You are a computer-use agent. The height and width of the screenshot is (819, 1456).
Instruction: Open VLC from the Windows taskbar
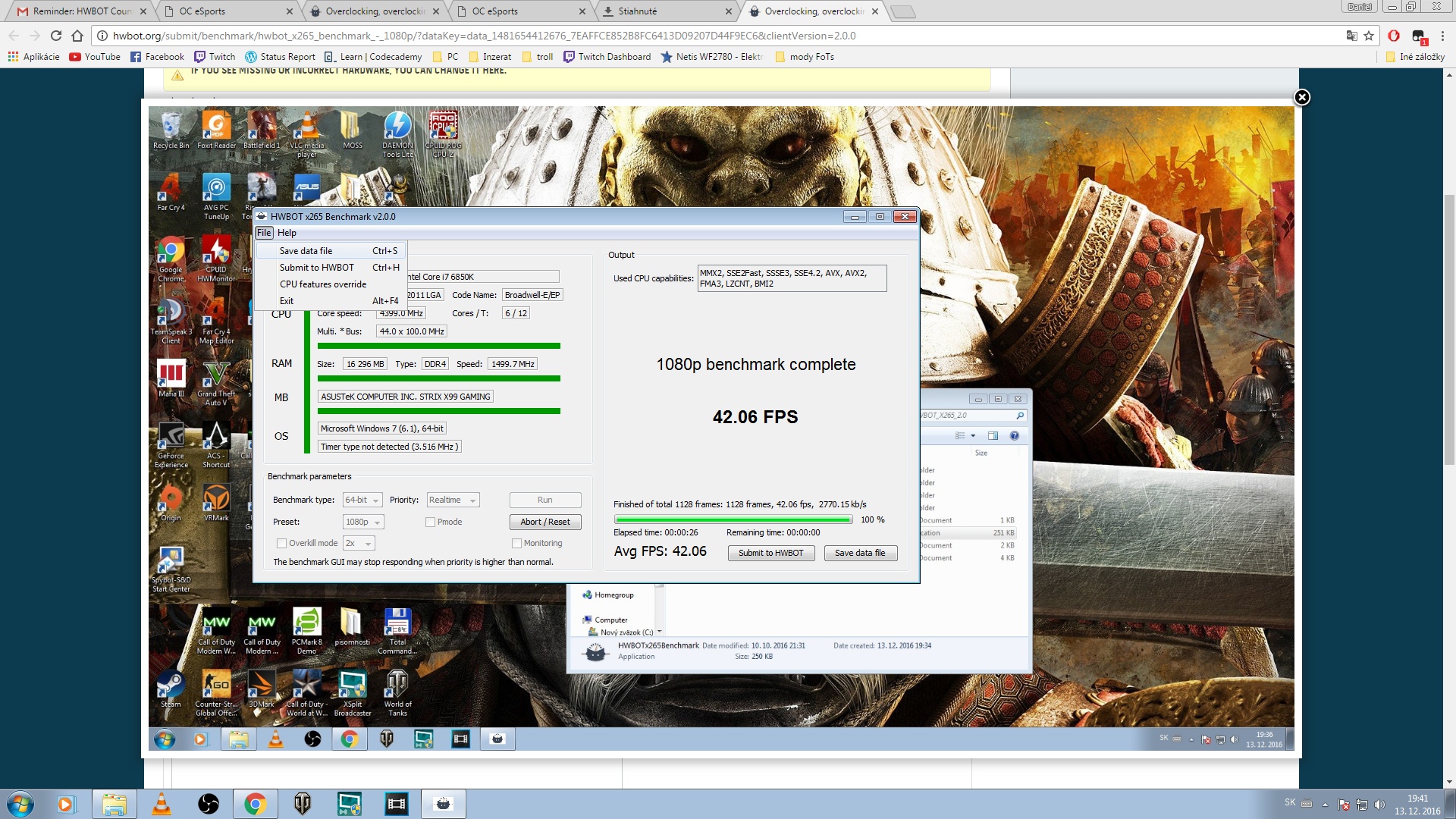click(162, 805)
